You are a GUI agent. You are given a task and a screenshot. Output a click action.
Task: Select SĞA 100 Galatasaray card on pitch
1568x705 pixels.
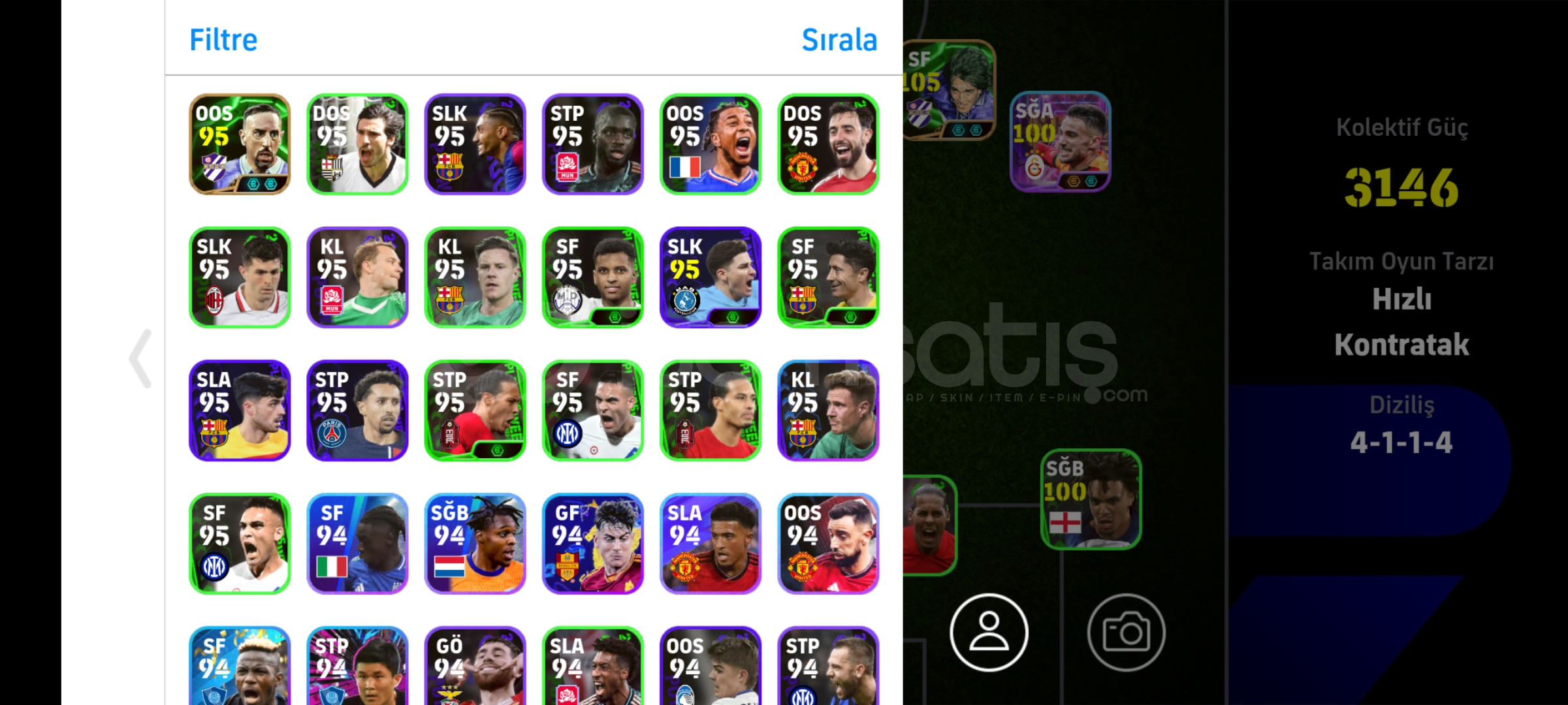tap(1060, 142)
